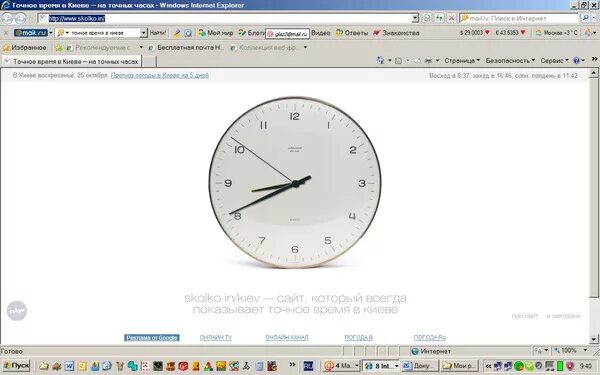Click the add-to-favorites star icon
The image size is (600, 375).
tap(58, 48)
